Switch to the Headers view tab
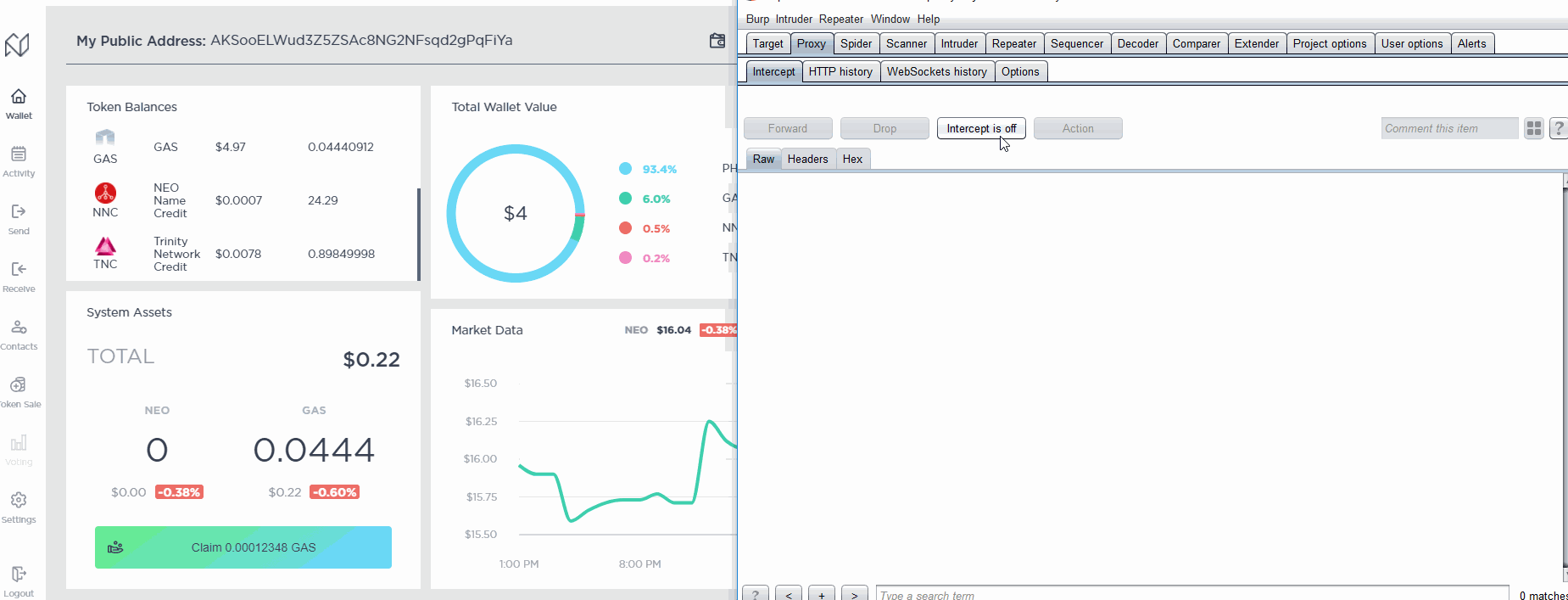The height and width of the screenshot is (600, 1568). point(807,159)
